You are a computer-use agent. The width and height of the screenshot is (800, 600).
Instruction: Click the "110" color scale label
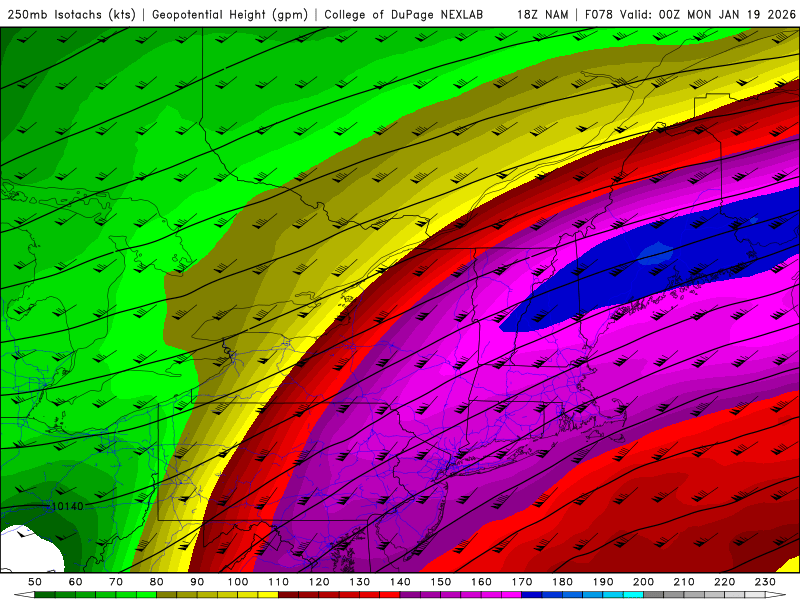(x=278, y=582)
